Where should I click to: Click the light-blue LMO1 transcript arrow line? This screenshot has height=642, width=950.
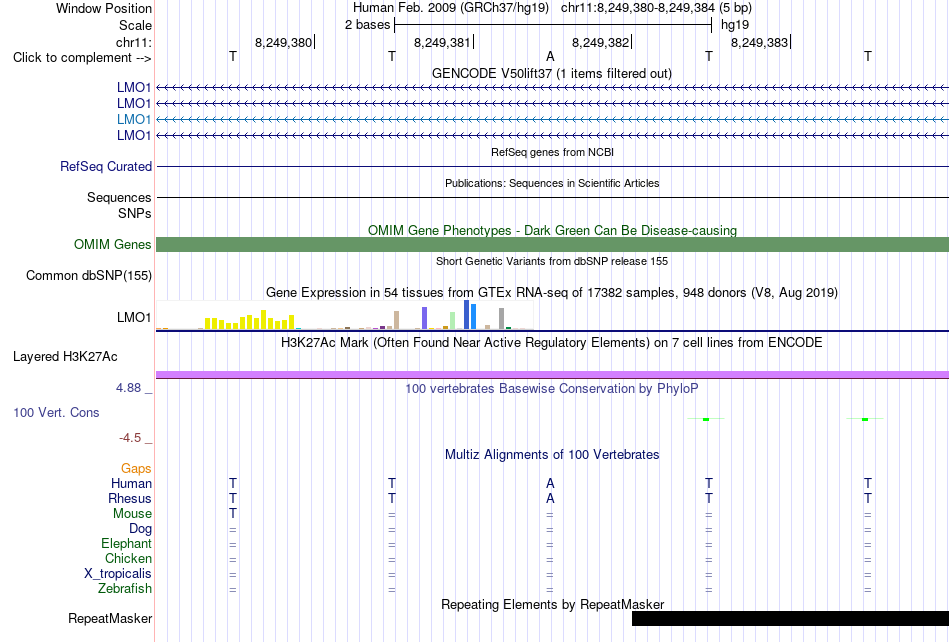(553, 119)
